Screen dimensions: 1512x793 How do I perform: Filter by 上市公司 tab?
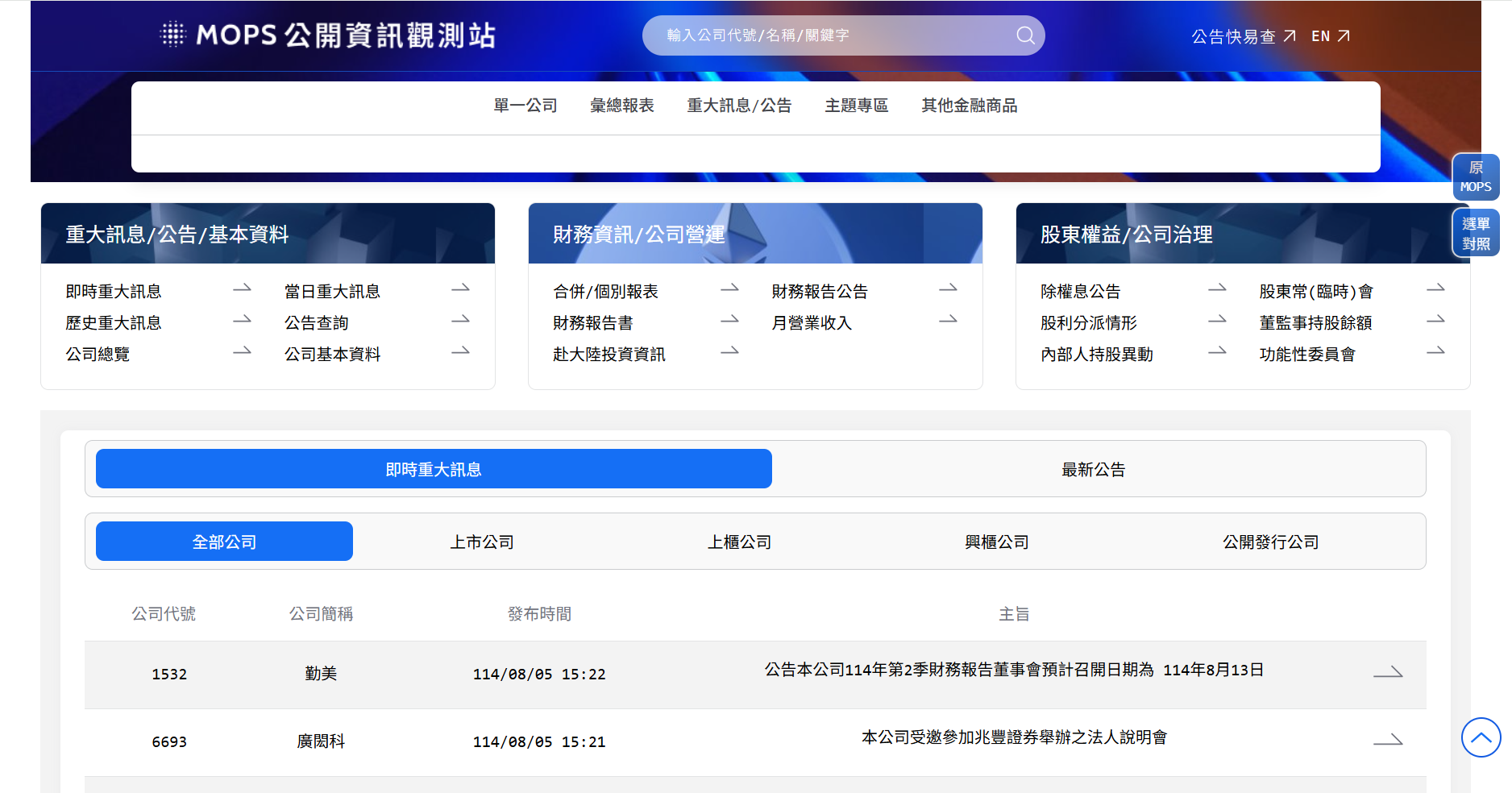coord(482,542)
